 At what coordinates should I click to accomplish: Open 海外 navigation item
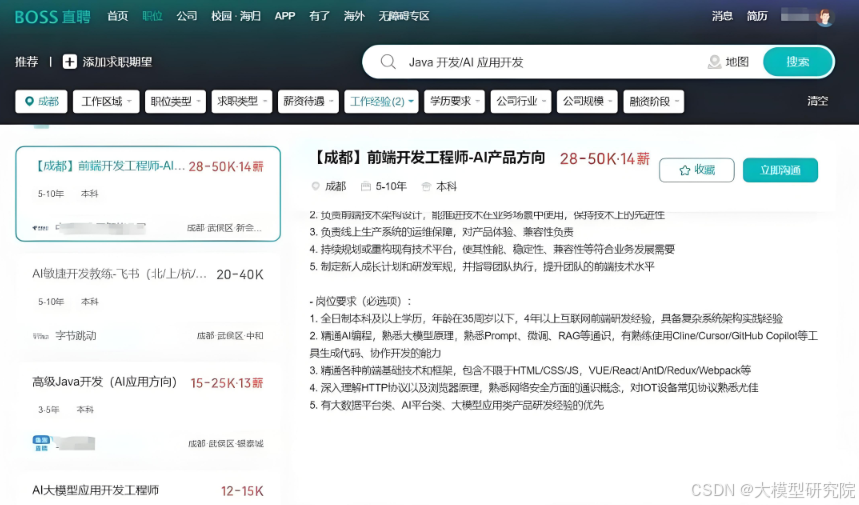point(354,16)
